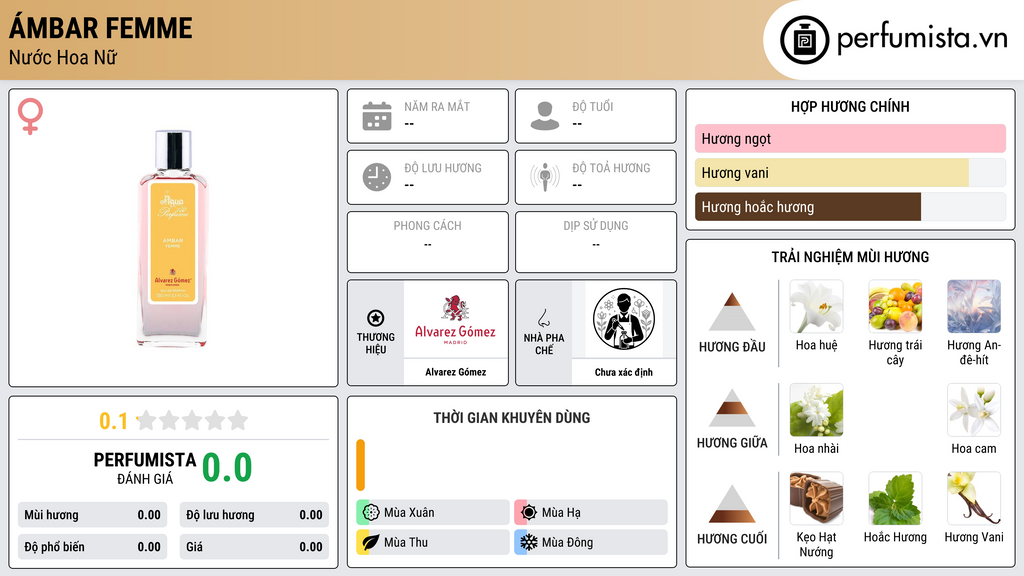Image resolution: width=1024 pixels, height=576 pixels.
Task: Open the Hương Vani note image
Action: tap(974, 499)
